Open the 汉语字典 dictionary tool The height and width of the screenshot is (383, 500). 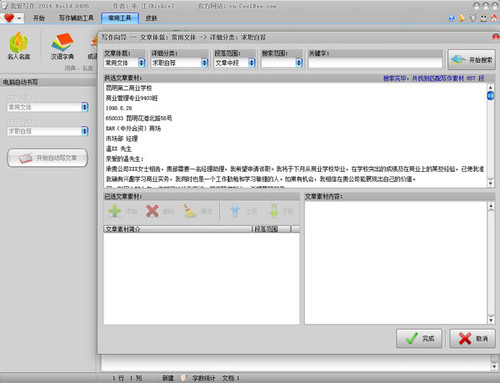[x=62, y=46]
